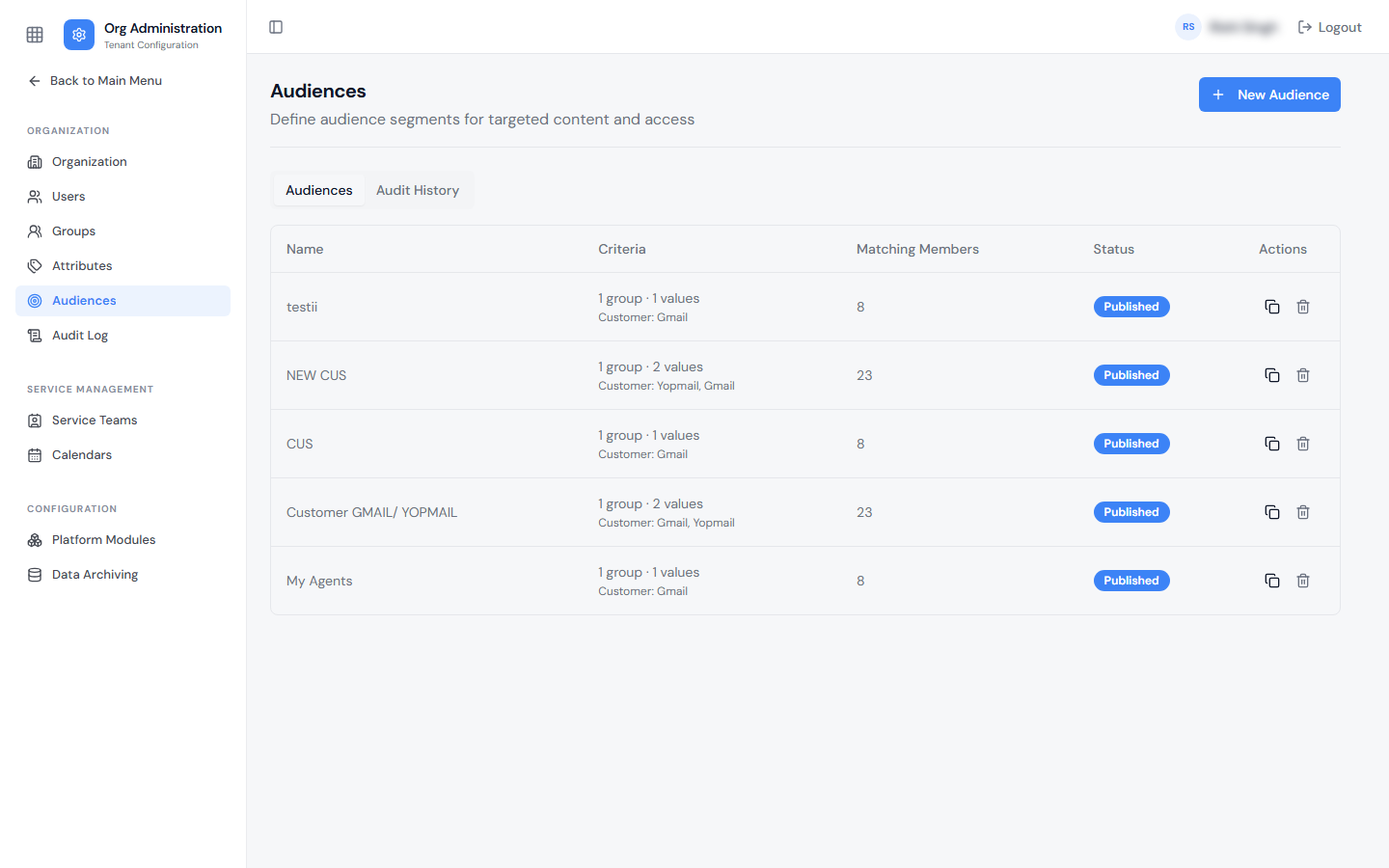
Task: Click the Matching Members column header
Action: 917,249
